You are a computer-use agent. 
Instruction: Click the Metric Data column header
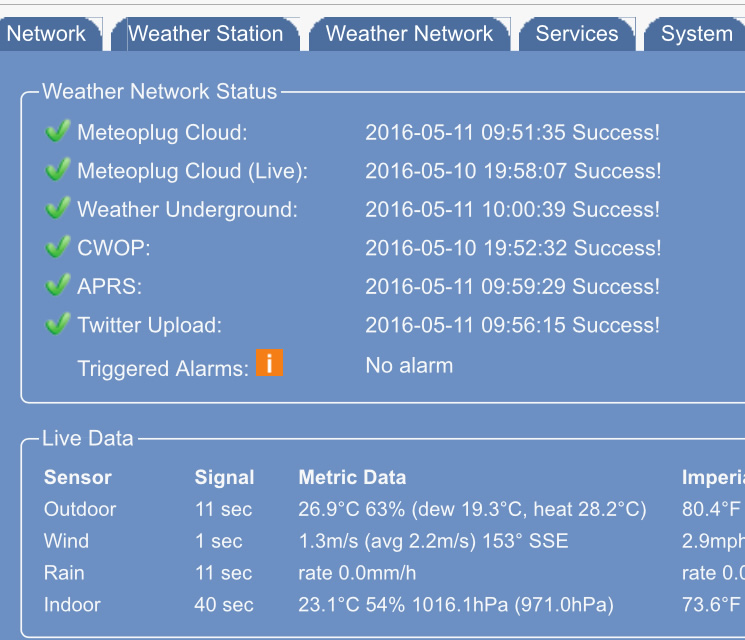tap(352, 478)
